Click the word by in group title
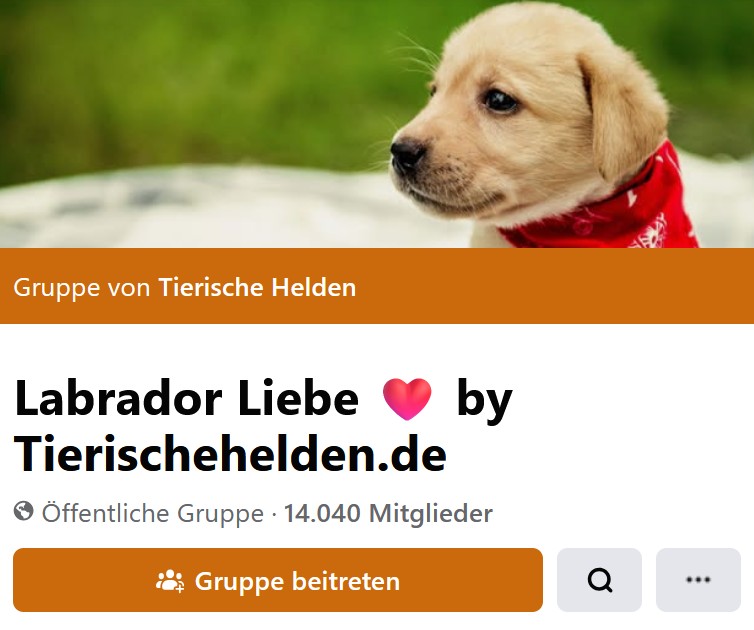754x630 pixels. pyautogui.click(x=484, y=402)
